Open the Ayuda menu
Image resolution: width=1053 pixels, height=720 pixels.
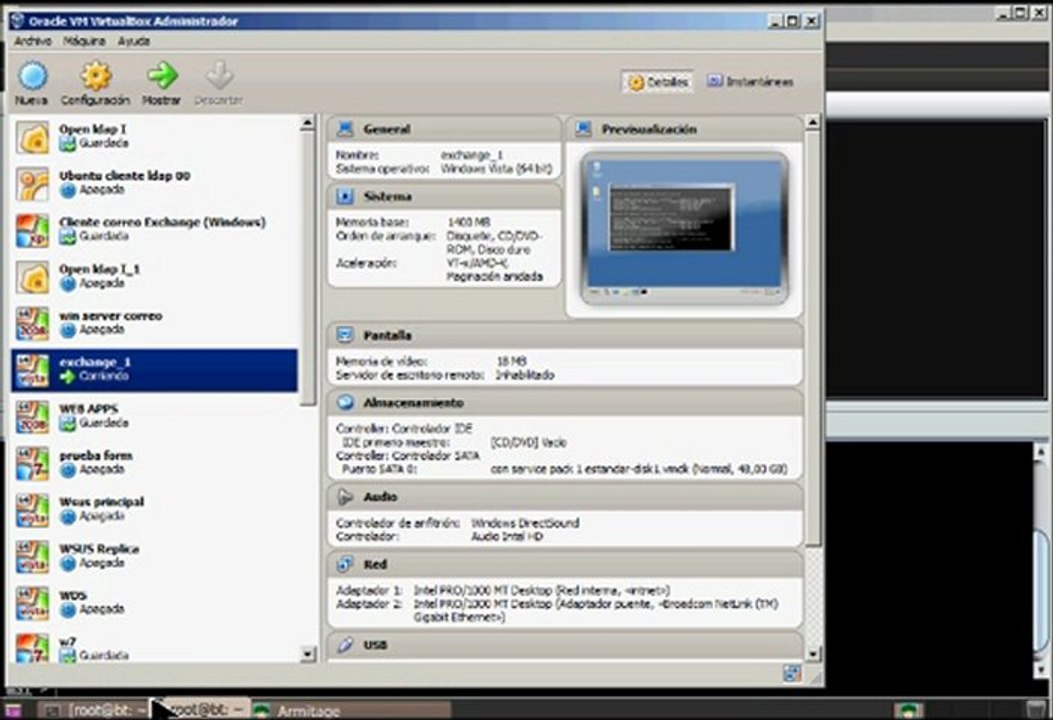[x=134, y=41]
